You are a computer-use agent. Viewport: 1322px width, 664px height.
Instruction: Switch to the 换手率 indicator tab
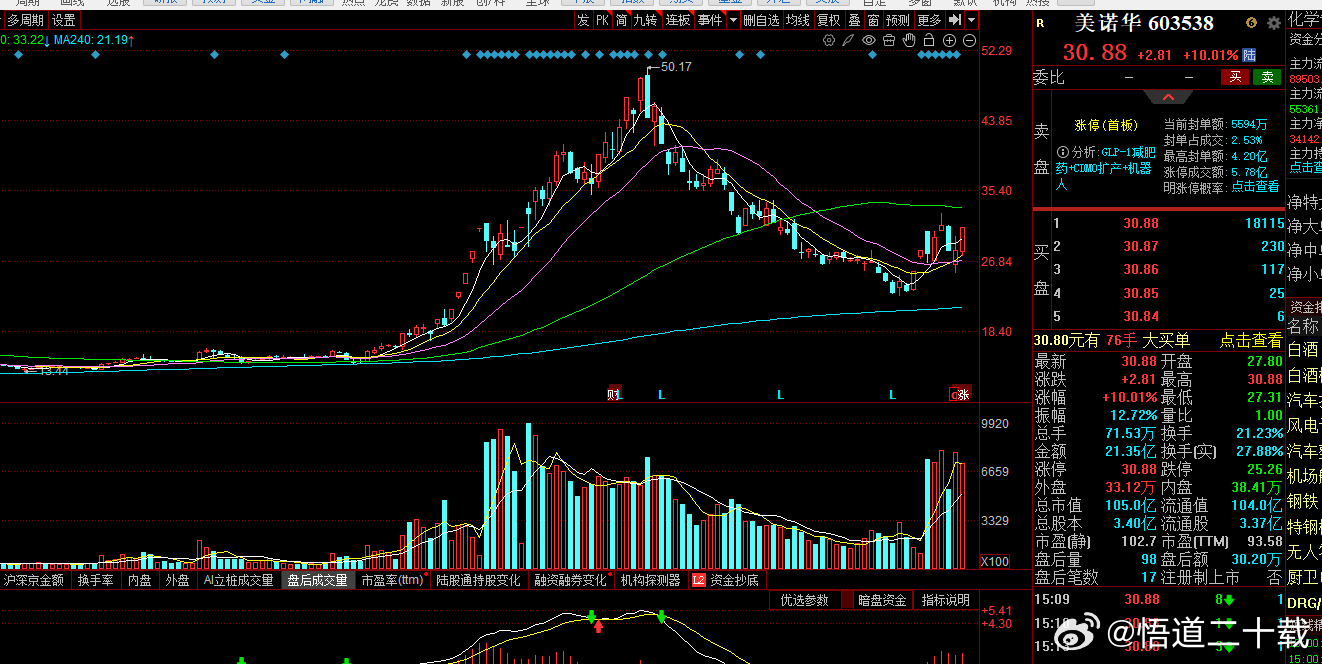tap(96, 580)
